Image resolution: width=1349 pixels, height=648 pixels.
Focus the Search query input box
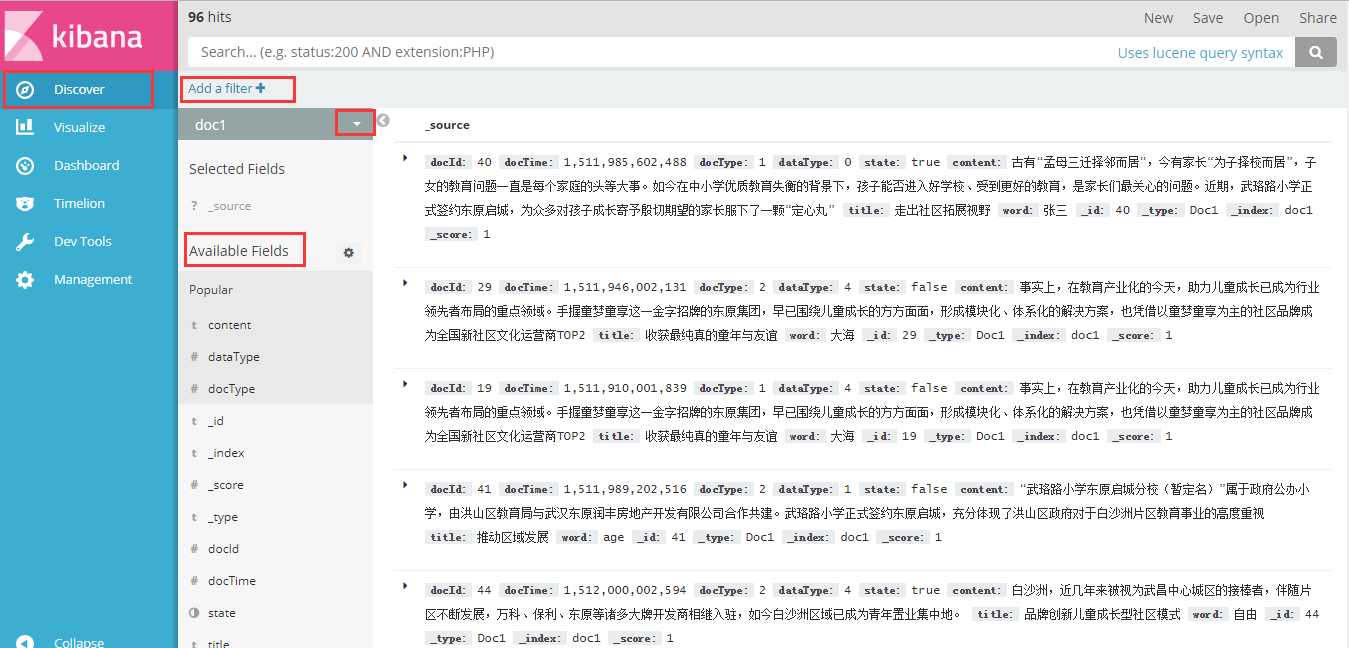(x=740, y=52)
